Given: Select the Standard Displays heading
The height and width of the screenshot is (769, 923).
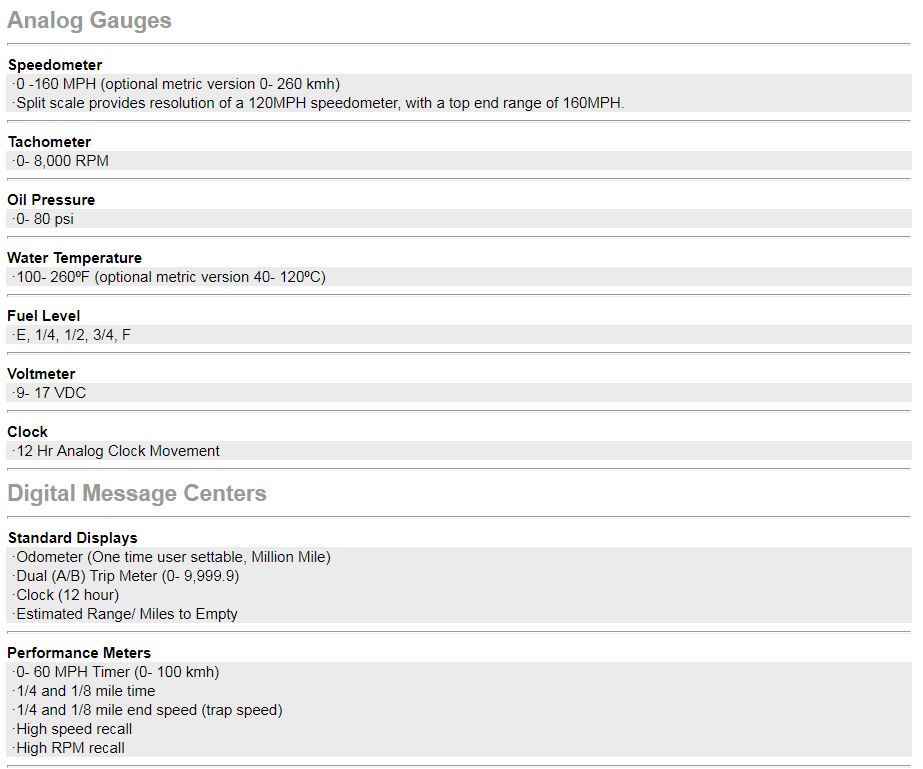Looking at the screenshot, I should click(72, 538).
